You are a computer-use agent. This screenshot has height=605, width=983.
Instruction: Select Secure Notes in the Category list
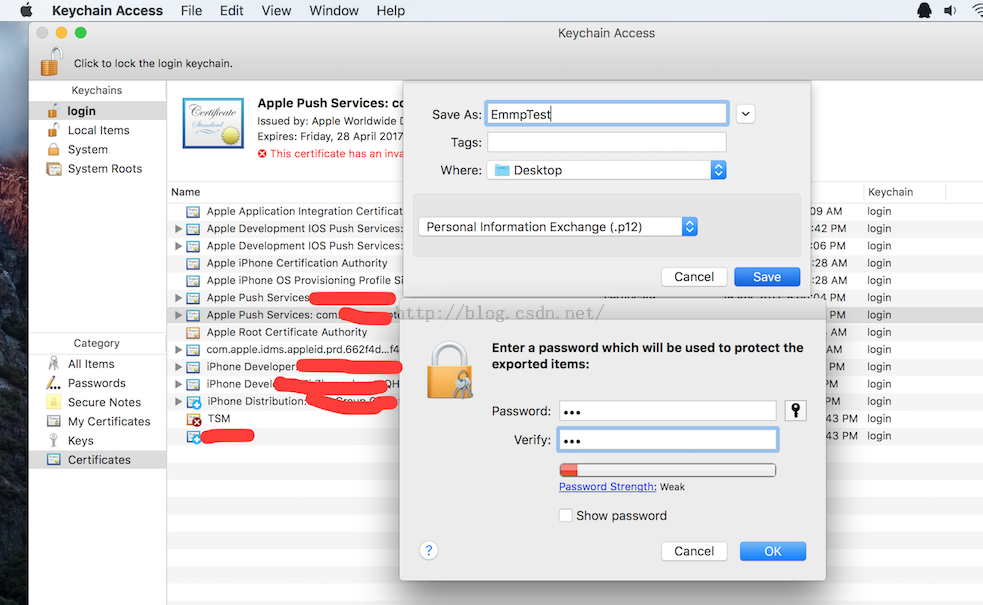104,402
